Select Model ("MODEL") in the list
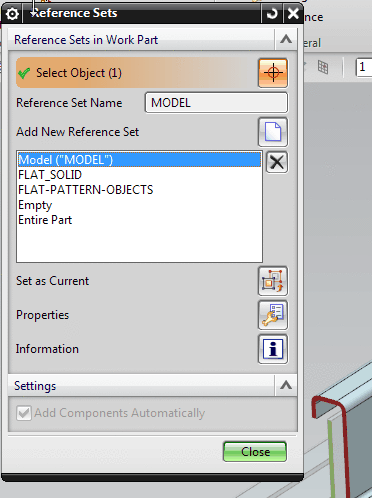Image resolution: width=372 pixels, height=498 pixels. pos(139,160)
